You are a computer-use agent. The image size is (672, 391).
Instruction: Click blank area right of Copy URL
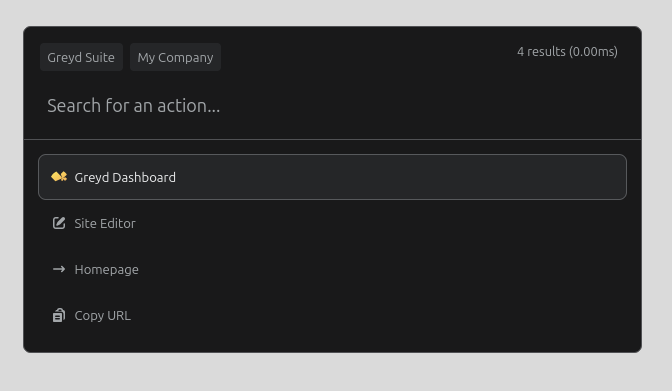[381, 315]
